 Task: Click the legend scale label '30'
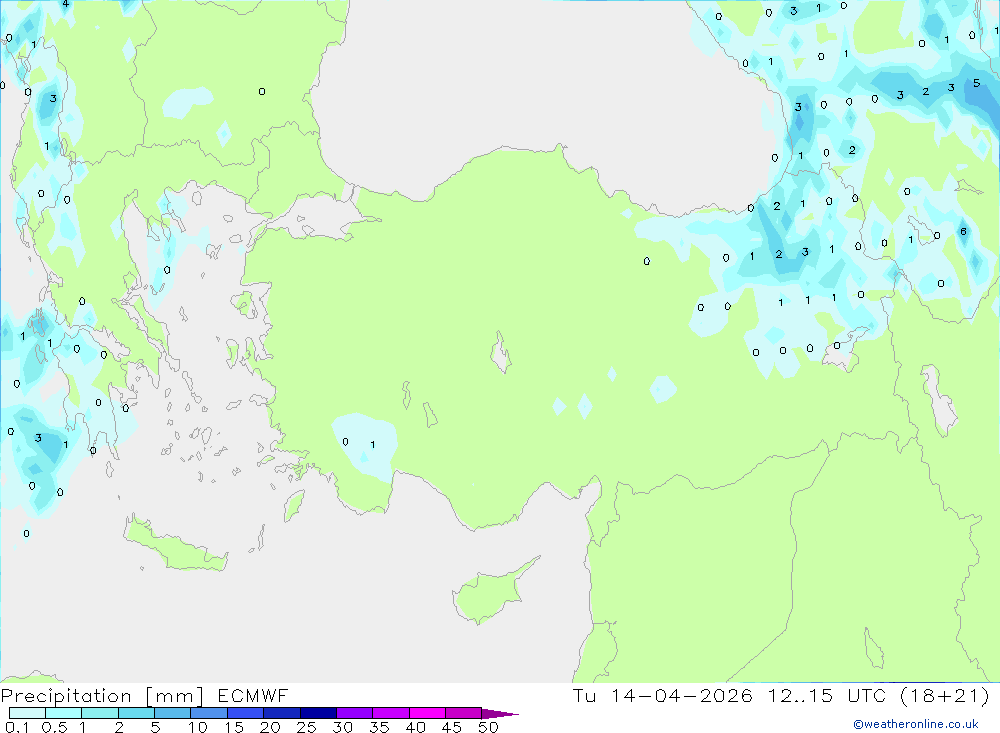(x=342, y=727)
